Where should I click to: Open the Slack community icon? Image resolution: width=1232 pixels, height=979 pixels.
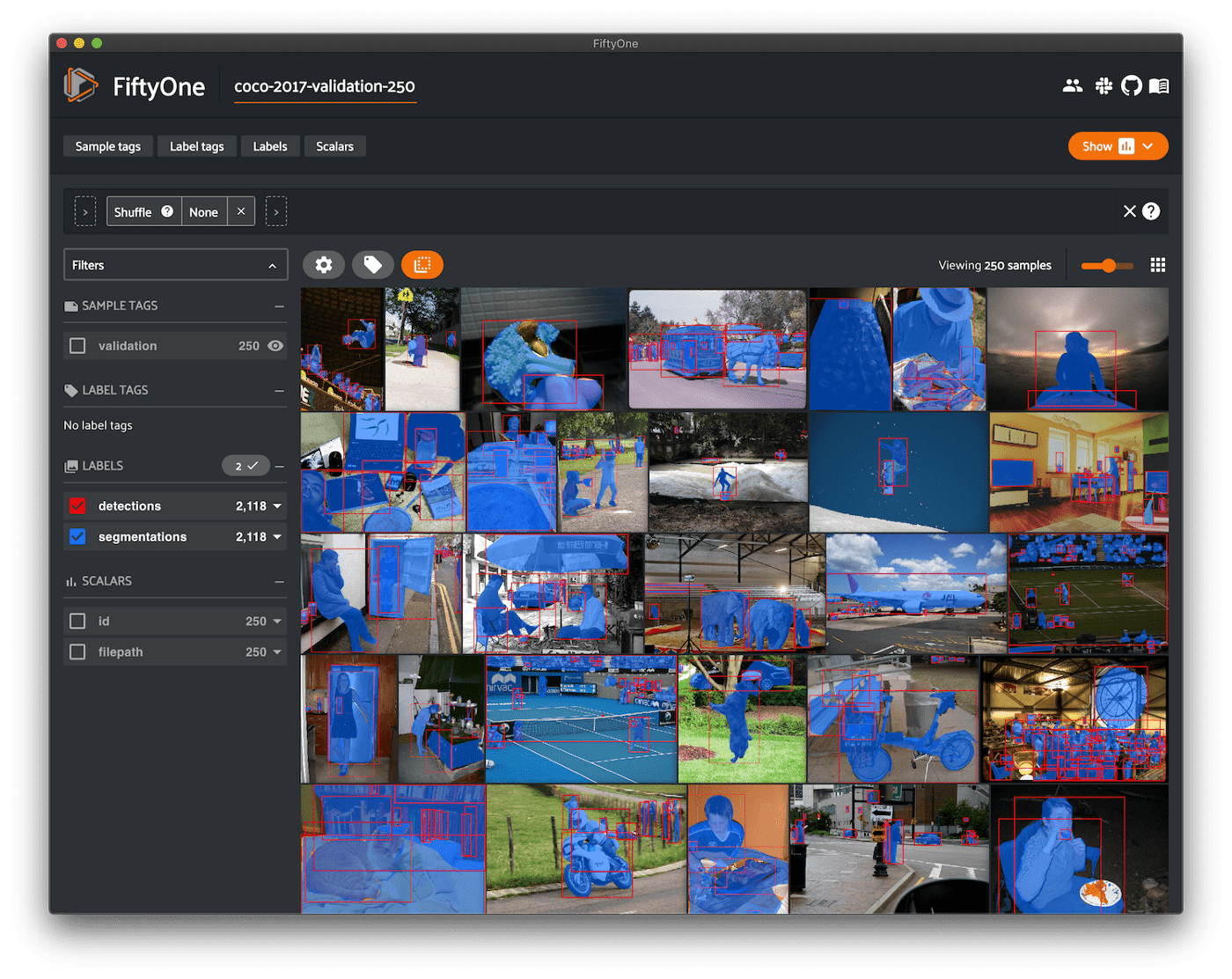[x=1104, y=85]
